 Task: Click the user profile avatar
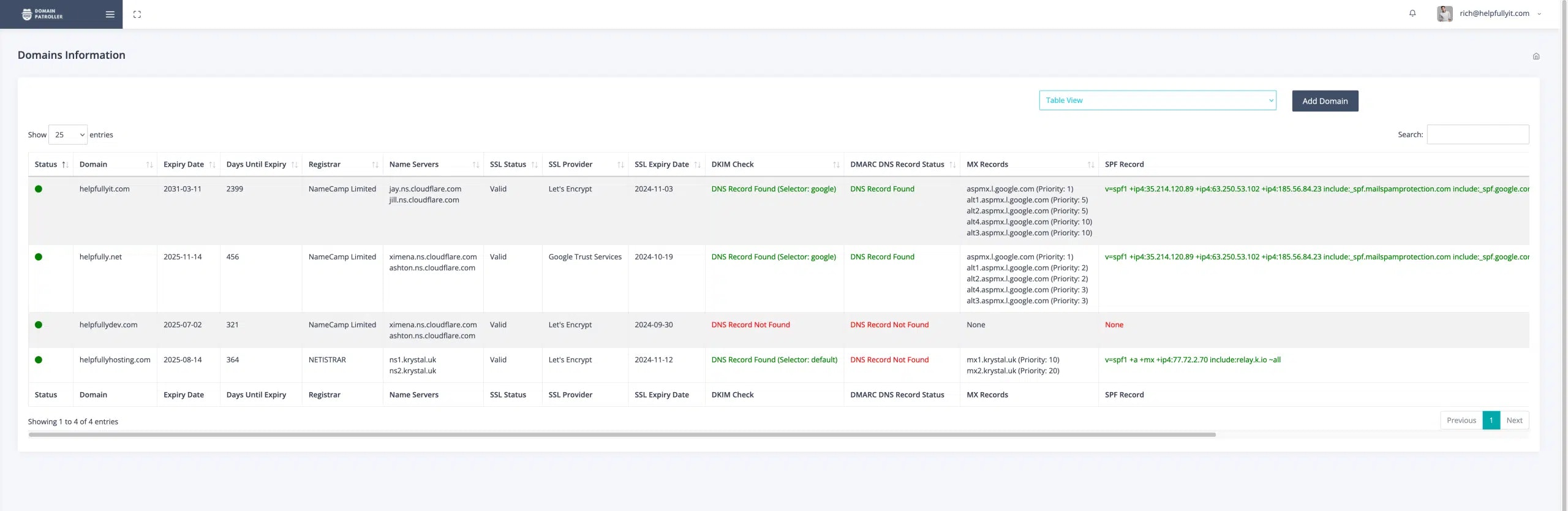[x=1445, y=13]
